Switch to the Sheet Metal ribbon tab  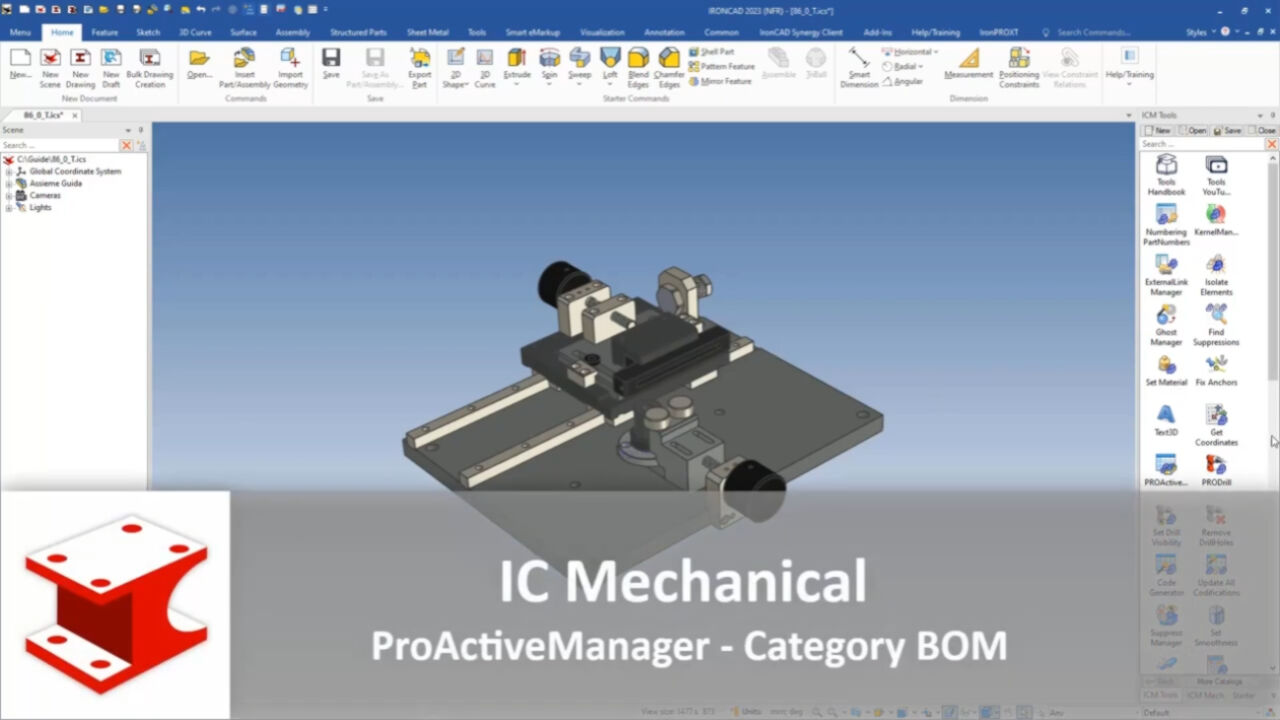click(x=427, y=32)
